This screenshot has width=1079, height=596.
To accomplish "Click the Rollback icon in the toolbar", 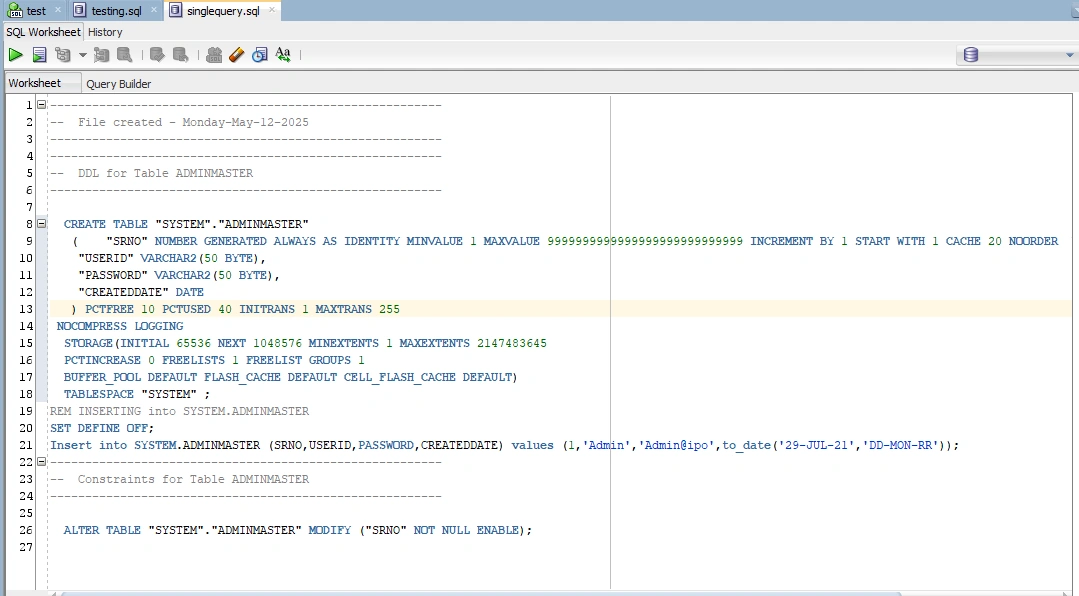I will (180, 55).
